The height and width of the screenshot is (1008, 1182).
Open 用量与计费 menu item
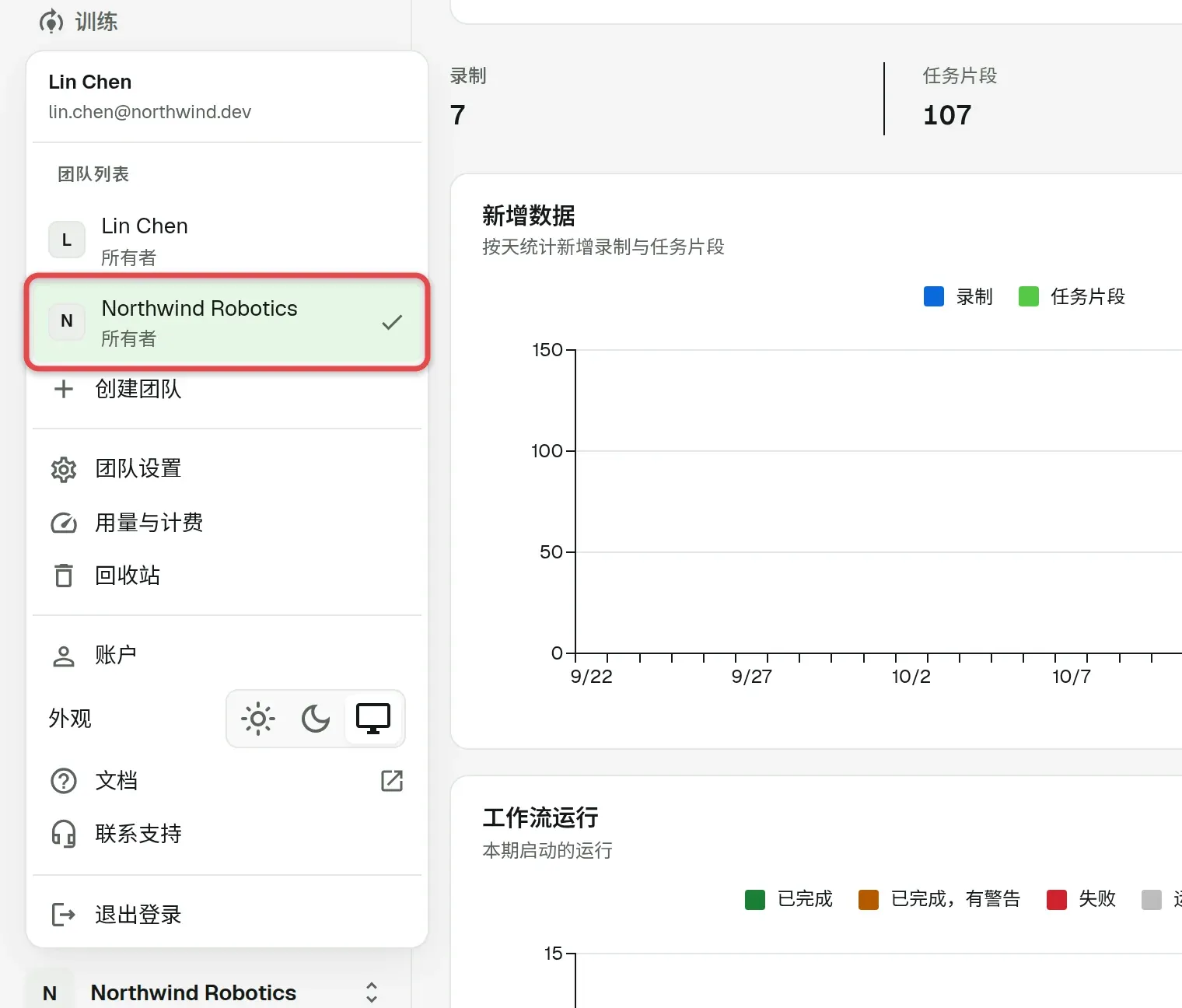click(227, 523)
